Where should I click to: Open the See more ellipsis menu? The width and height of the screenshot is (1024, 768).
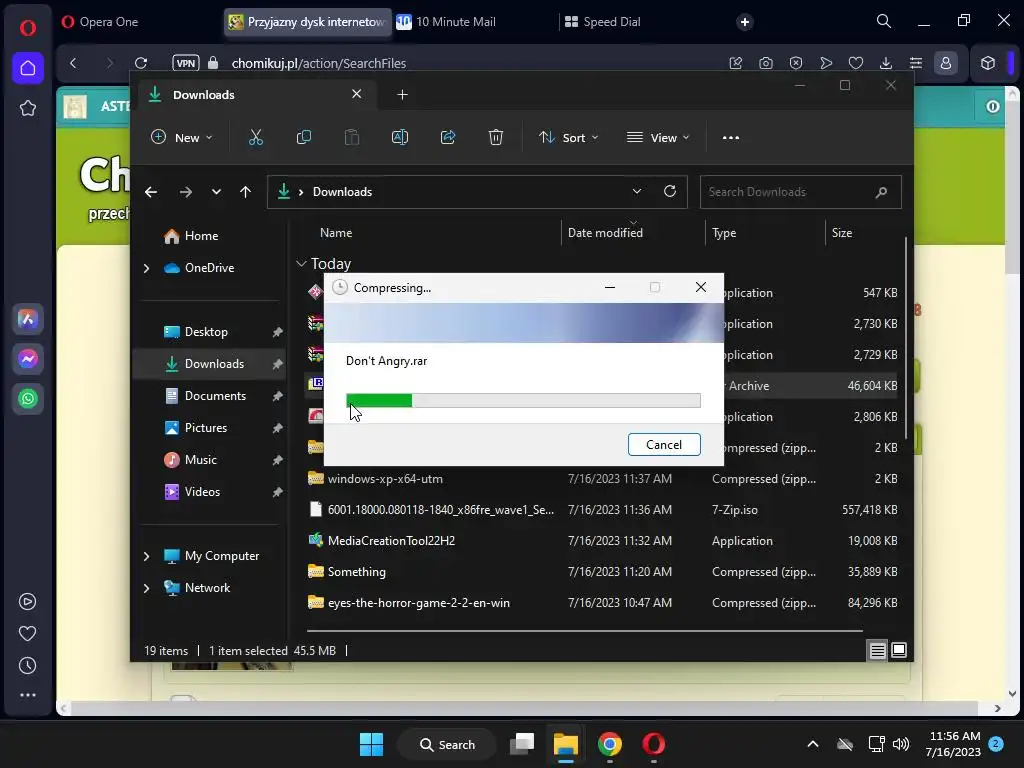click(x=731, y=138)
